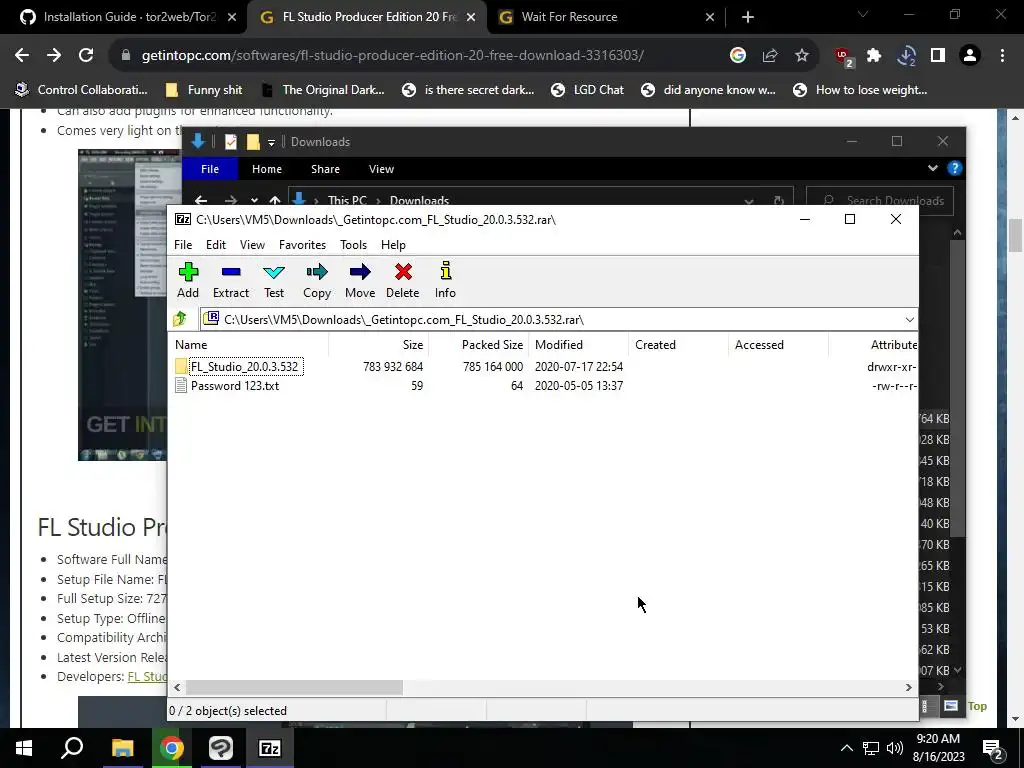Image resolution: width=1024 pixels, height=768 pixels.
Task: Close the FL Studio Producer Edition tab
Action: click(471, 17)
